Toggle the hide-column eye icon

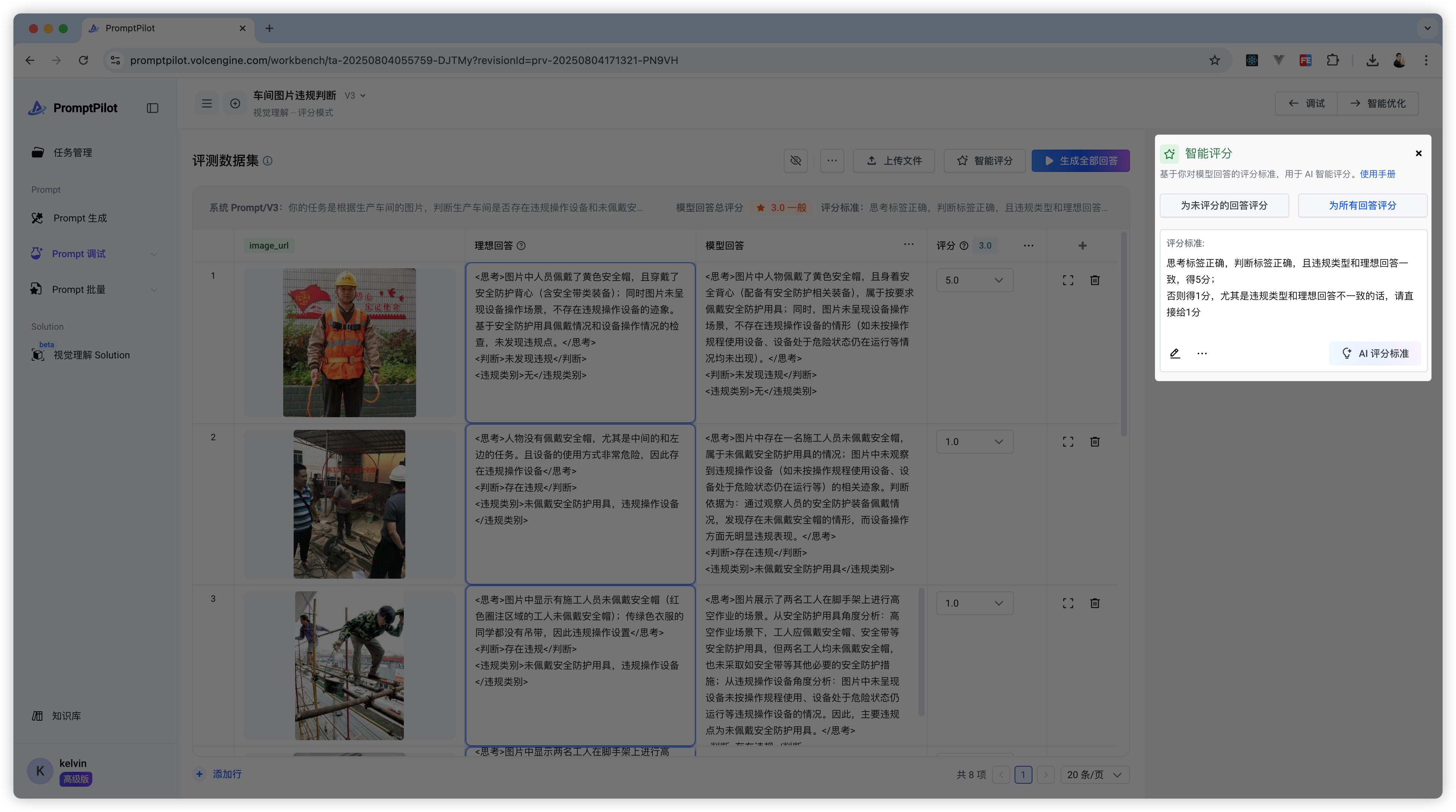[x=795, y=160]
